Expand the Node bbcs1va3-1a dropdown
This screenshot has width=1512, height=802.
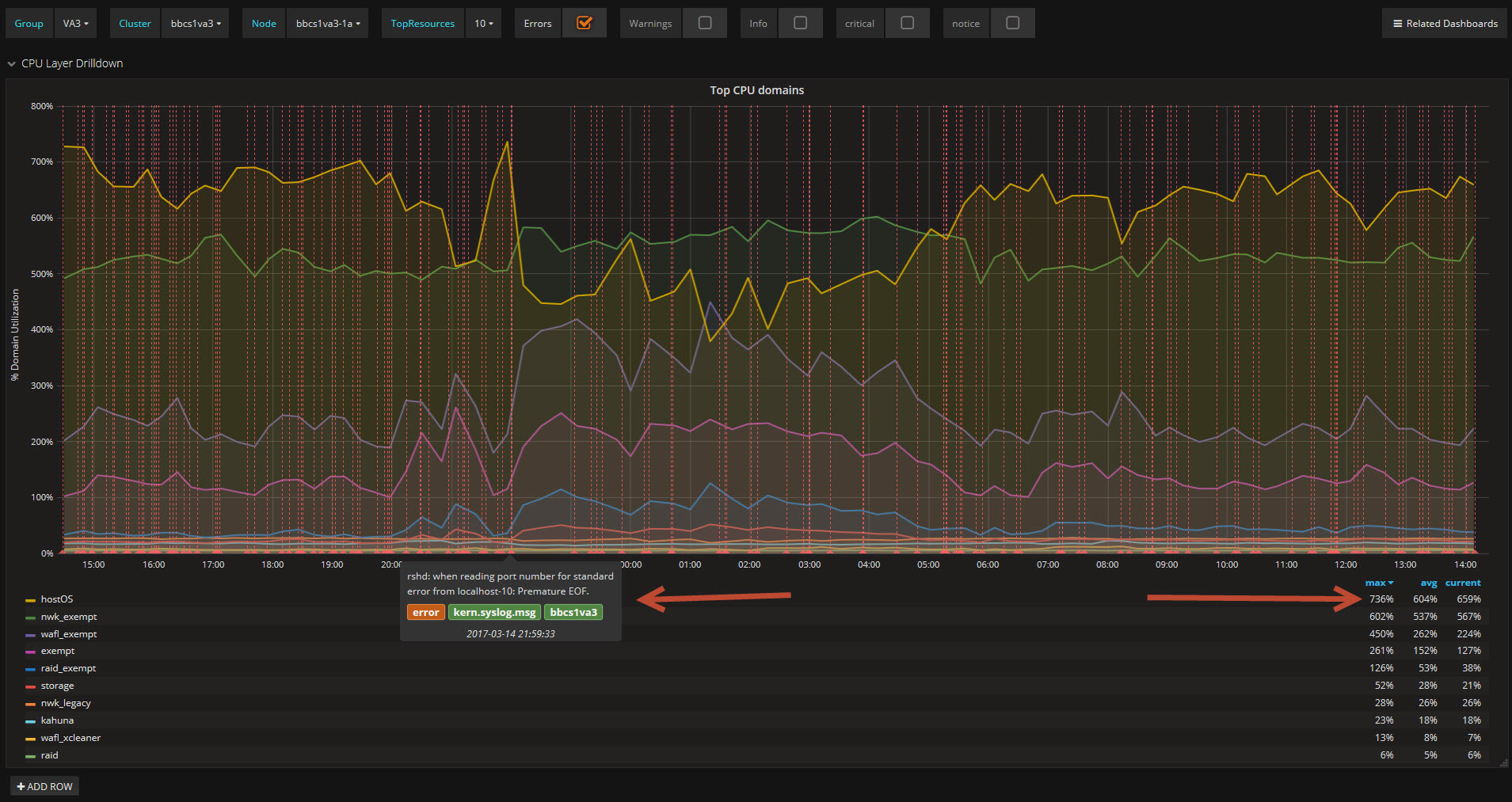point(328,24)
